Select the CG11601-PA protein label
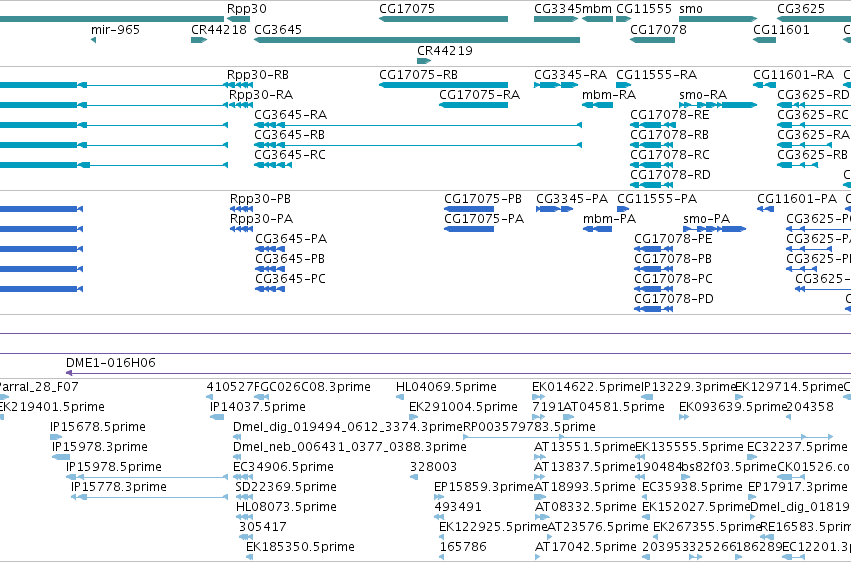This screenshot has width=851, height=562. coord(797,199)
